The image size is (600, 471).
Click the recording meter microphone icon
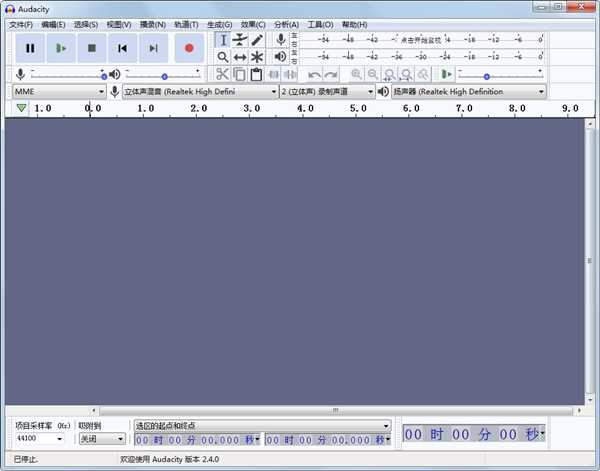(281, 39)
